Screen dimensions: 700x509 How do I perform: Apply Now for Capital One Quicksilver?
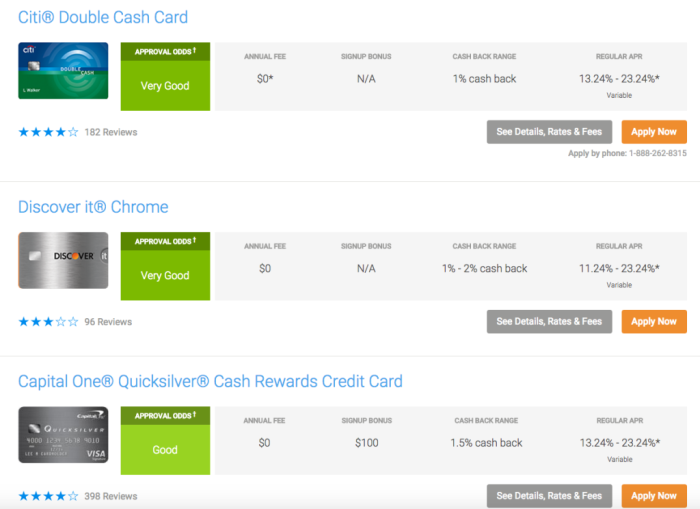pos(654,496)
